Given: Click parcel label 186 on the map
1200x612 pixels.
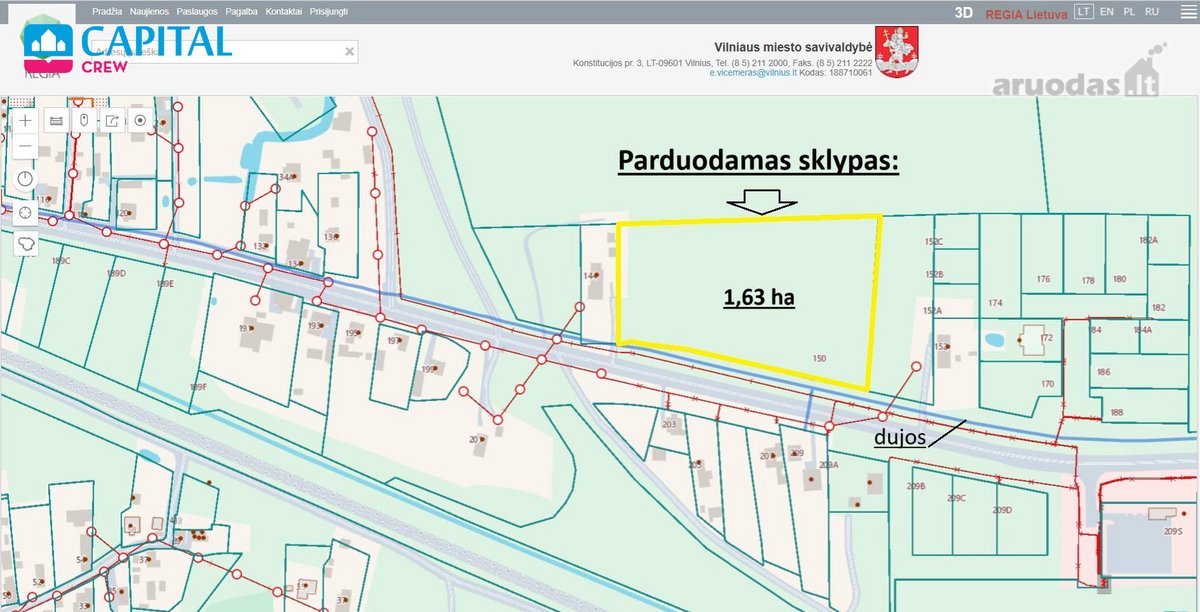Looking at the screenshot, I should [1103, 372].
